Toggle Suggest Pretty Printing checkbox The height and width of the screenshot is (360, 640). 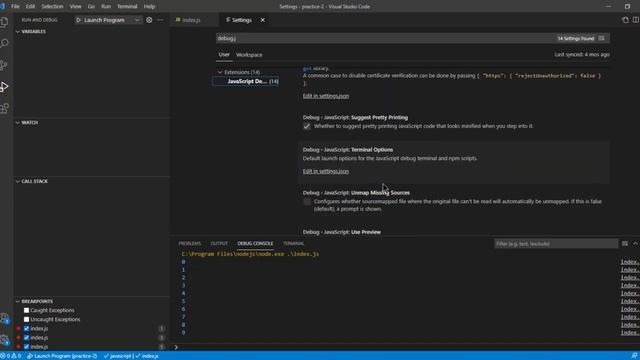[307, 127]
